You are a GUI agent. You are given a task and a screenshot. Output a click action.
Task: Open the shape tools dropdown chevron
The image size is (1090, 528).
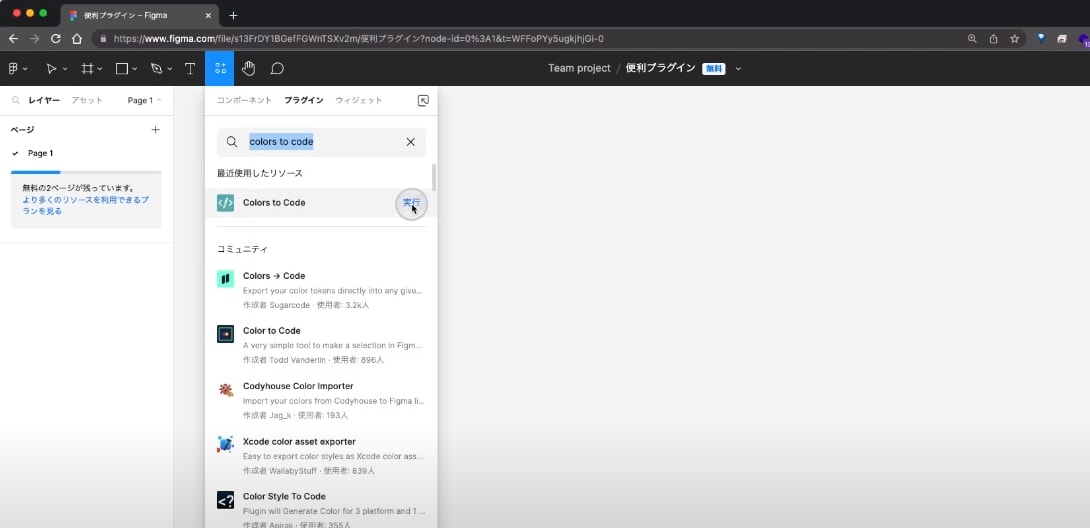point(135,69)
